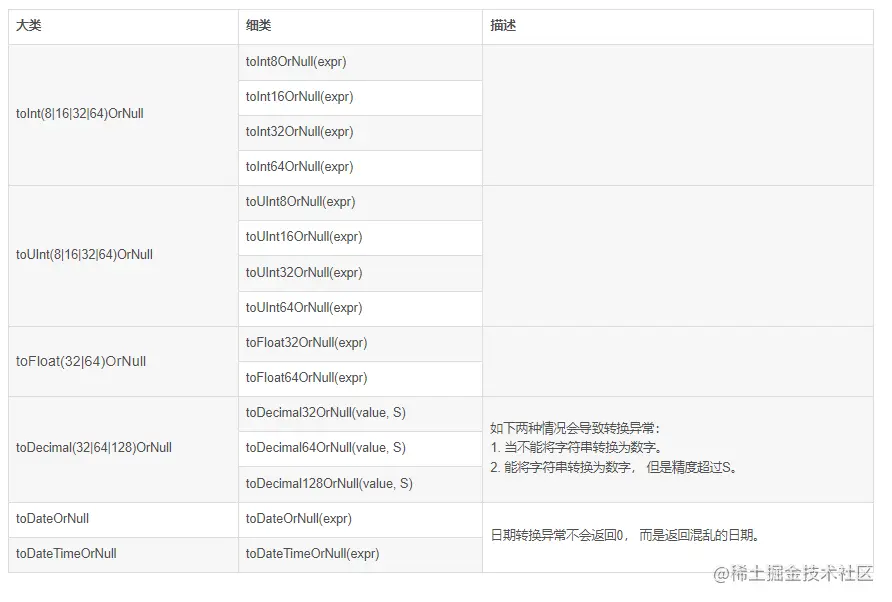This screenshot has height=602, width=892.
Task: Select the toDateOrNull cell in 大类 column
Action: (x=123, y=519)
